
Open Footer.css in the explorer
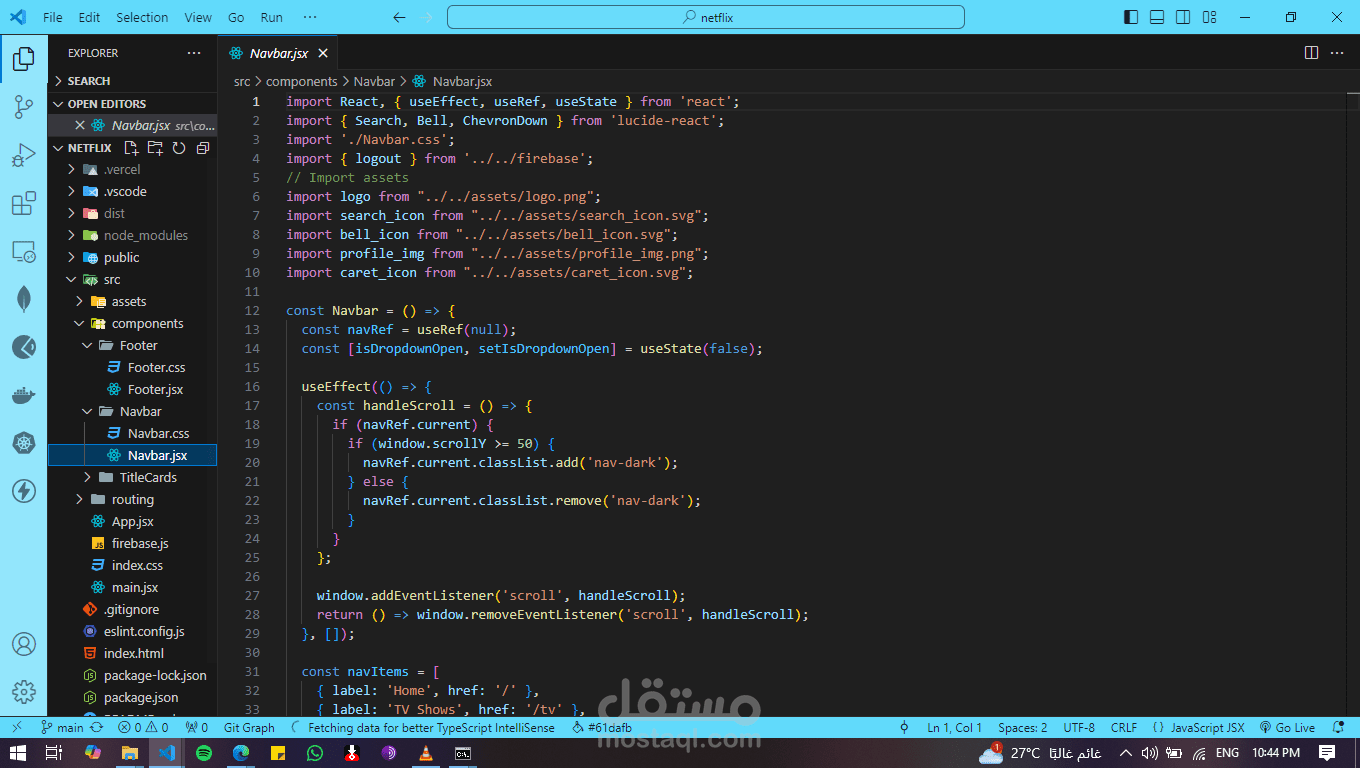(132, 368)
